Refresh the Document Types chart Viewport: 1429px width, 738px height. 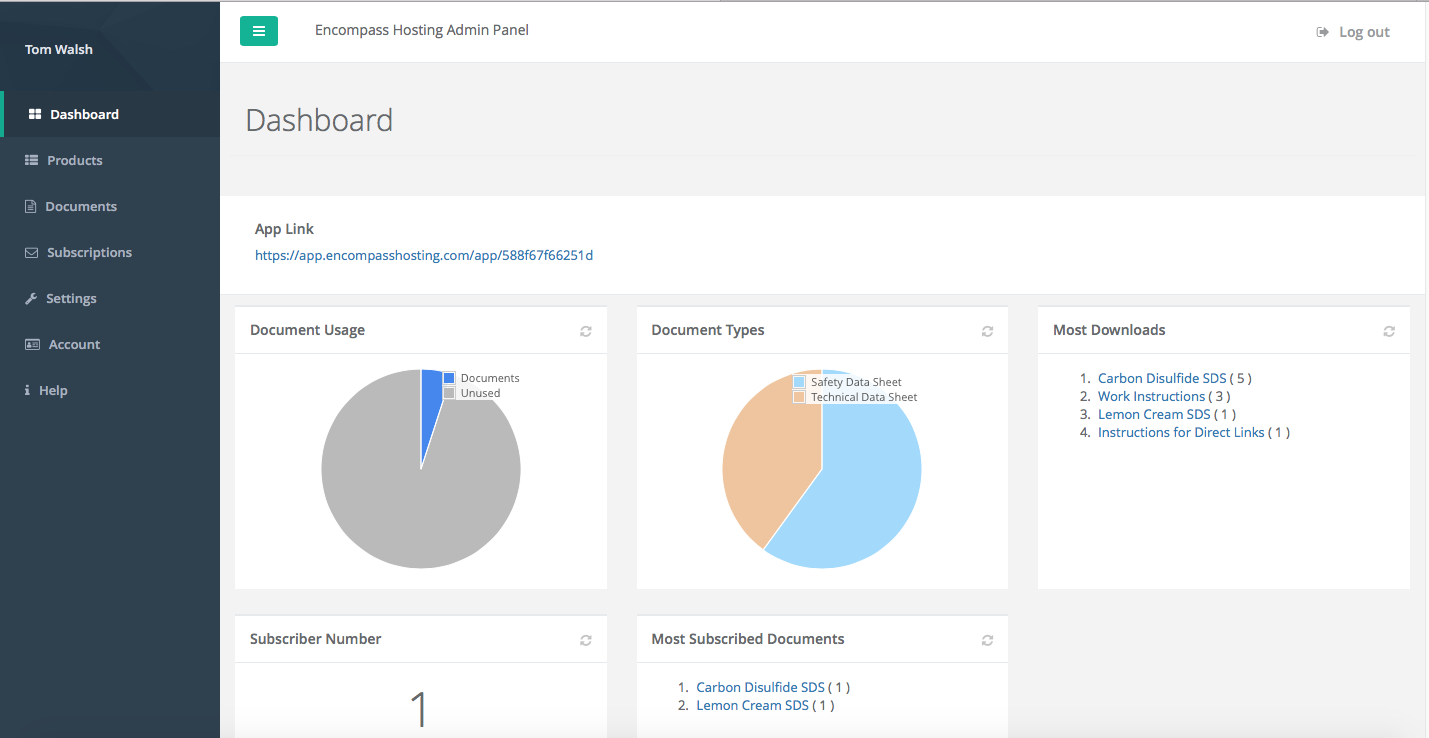pos(987,331)
